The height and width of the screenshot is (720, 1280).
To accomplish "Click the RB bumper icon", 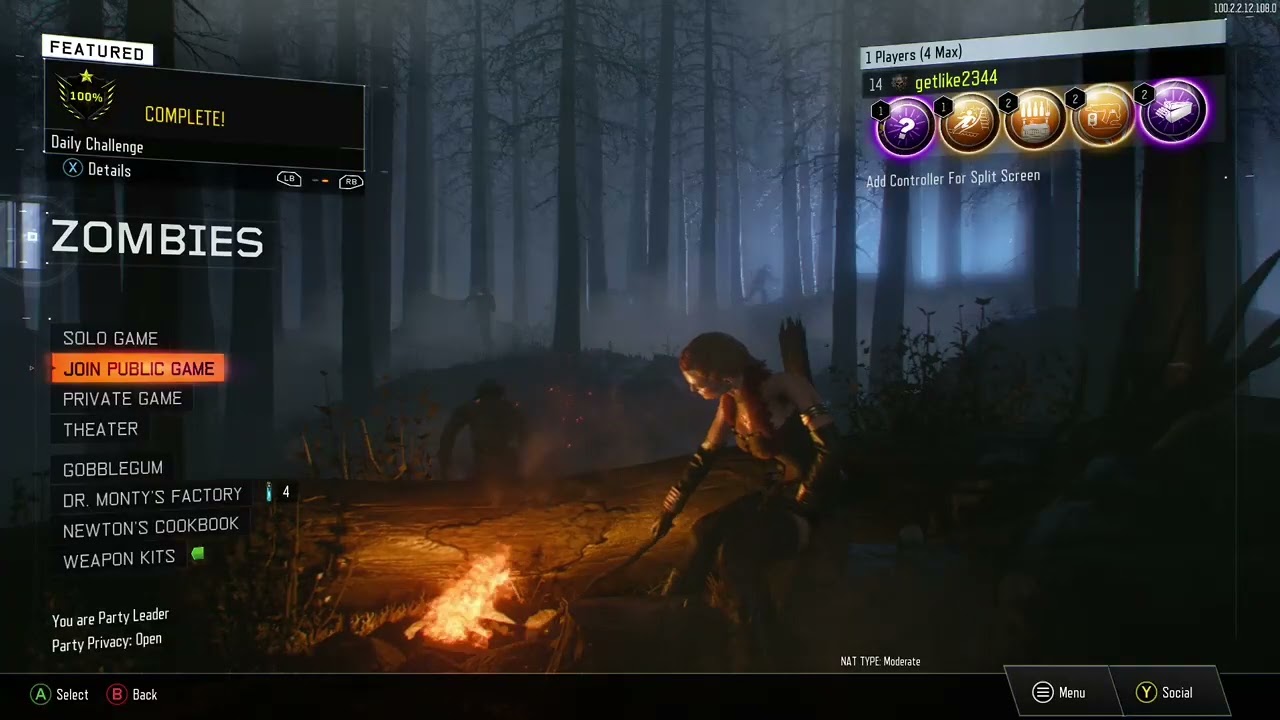I will pyautogui.click(x=351, y=181).
